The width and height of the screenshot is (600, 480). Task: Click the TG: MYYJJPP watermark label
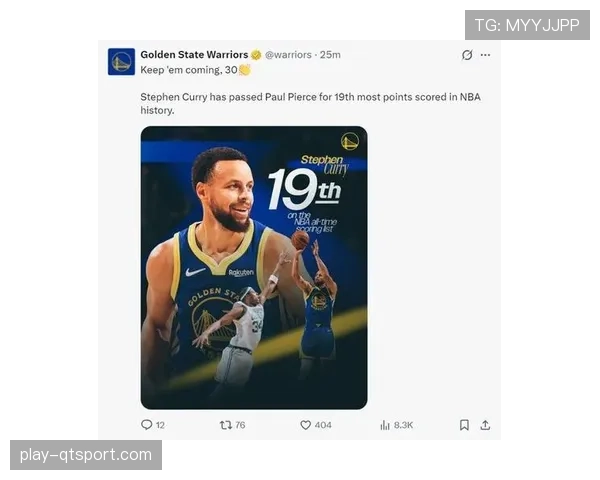click(x=527, y=25)
